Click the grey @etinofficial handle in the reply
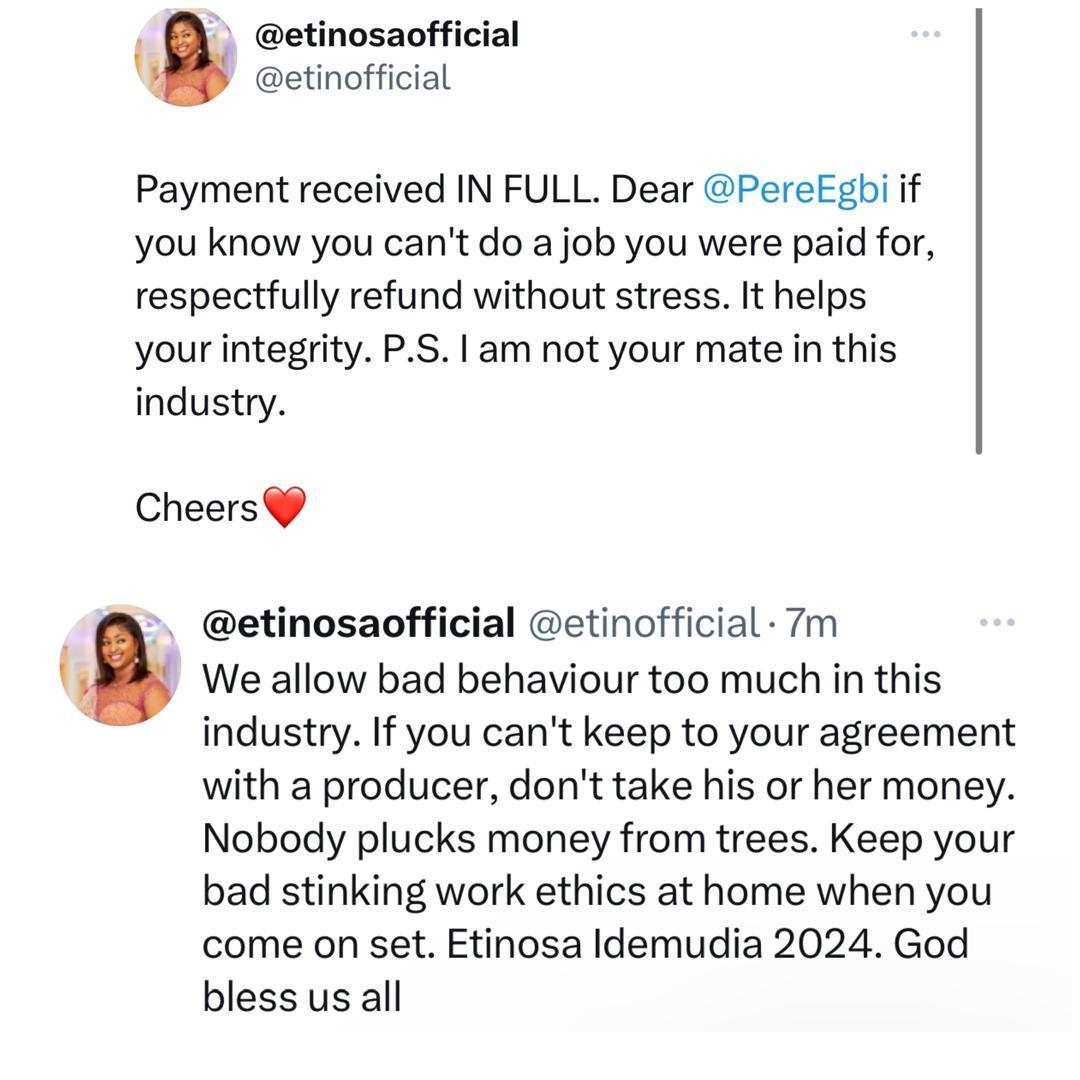The width and height of the screenshot is (1080, 1080). click(642, 623)
